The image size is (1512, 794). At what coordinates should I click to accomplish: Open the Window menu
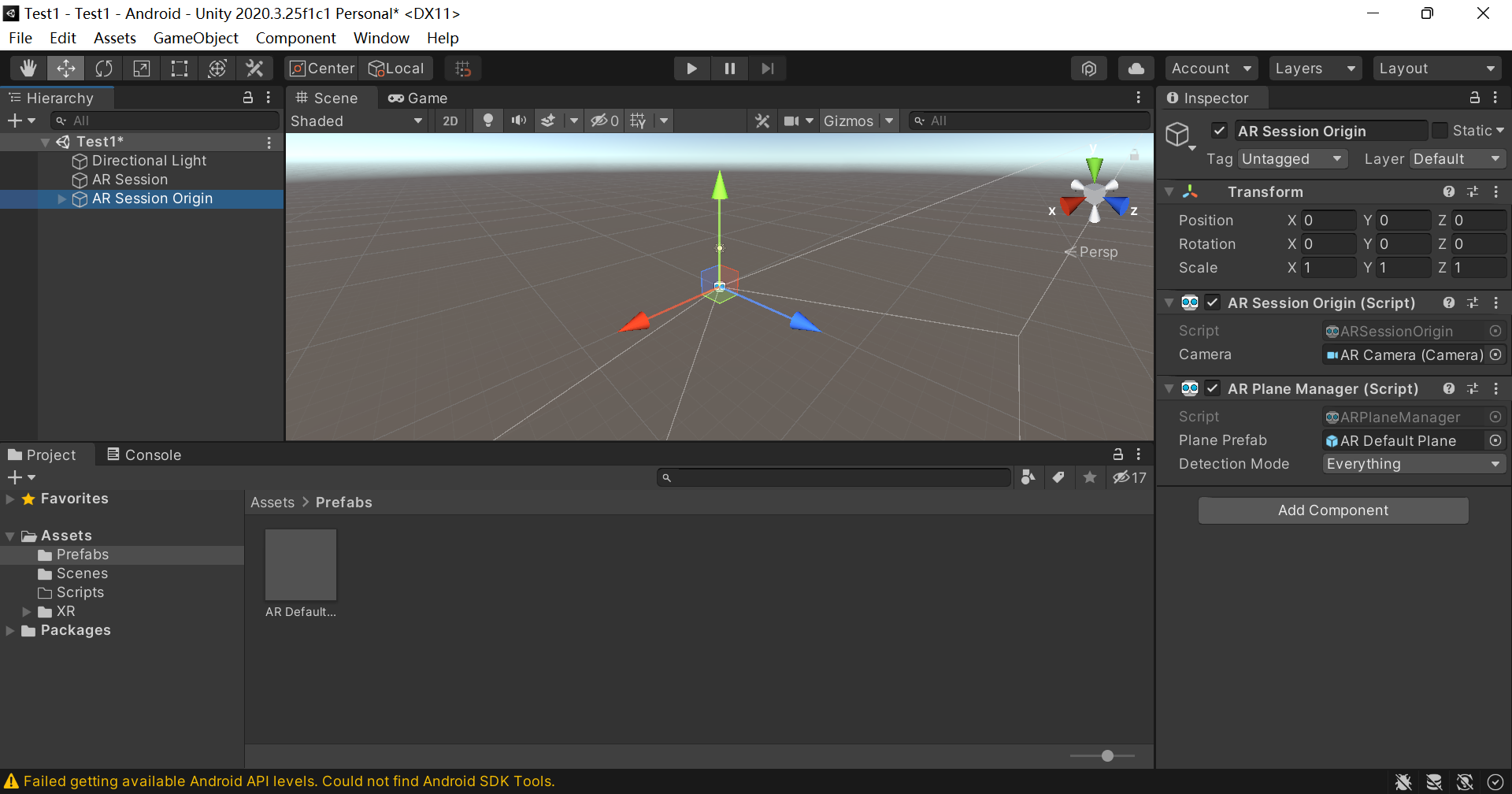(x=381, y=38)
